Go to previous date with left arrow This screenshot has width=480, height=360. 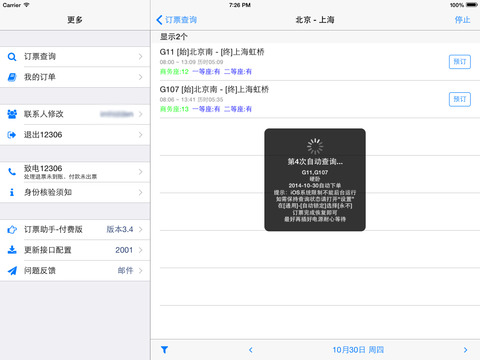251,350
